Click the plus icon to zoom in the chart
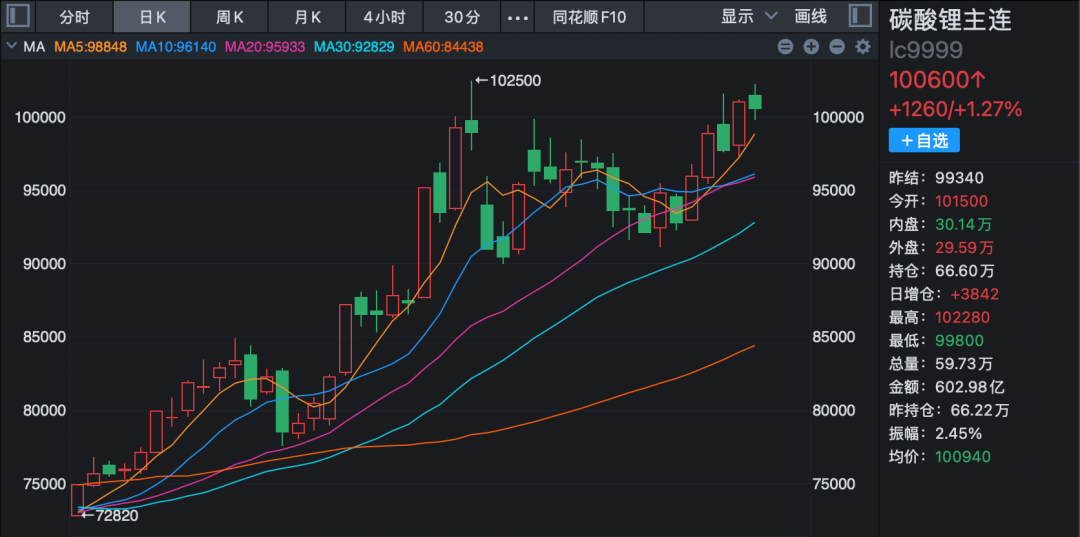Viewport: 1080px width, 537px height. (811, 47)
